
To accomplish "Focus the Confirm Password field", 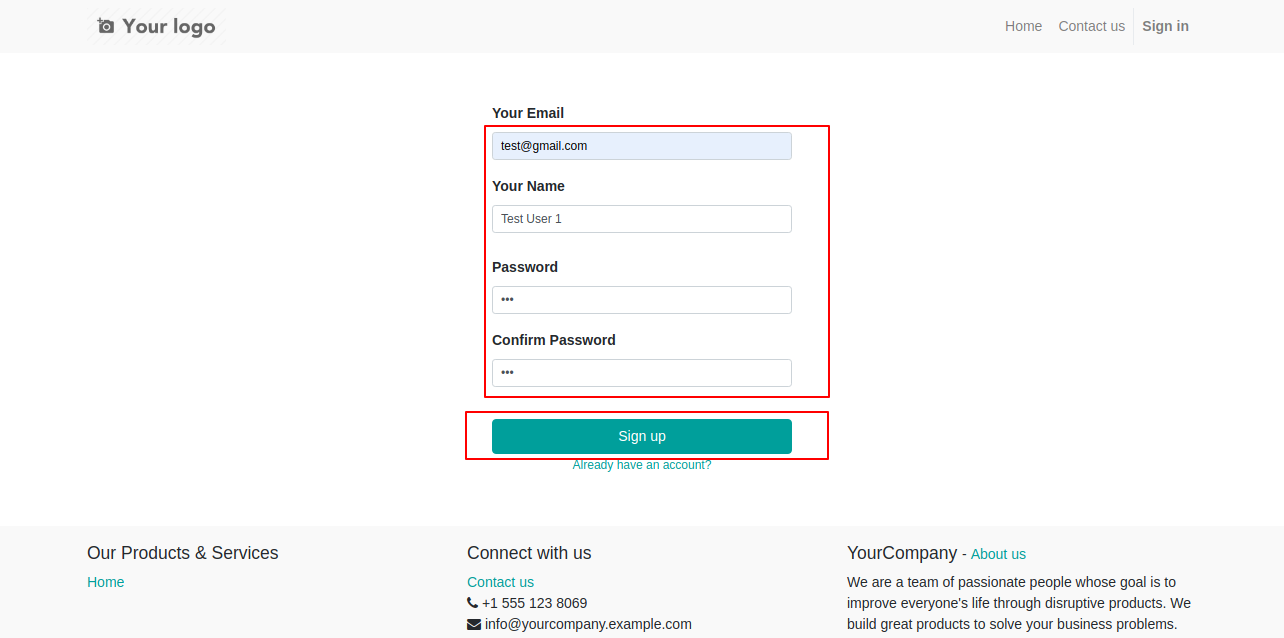I will tap(642, 373).
